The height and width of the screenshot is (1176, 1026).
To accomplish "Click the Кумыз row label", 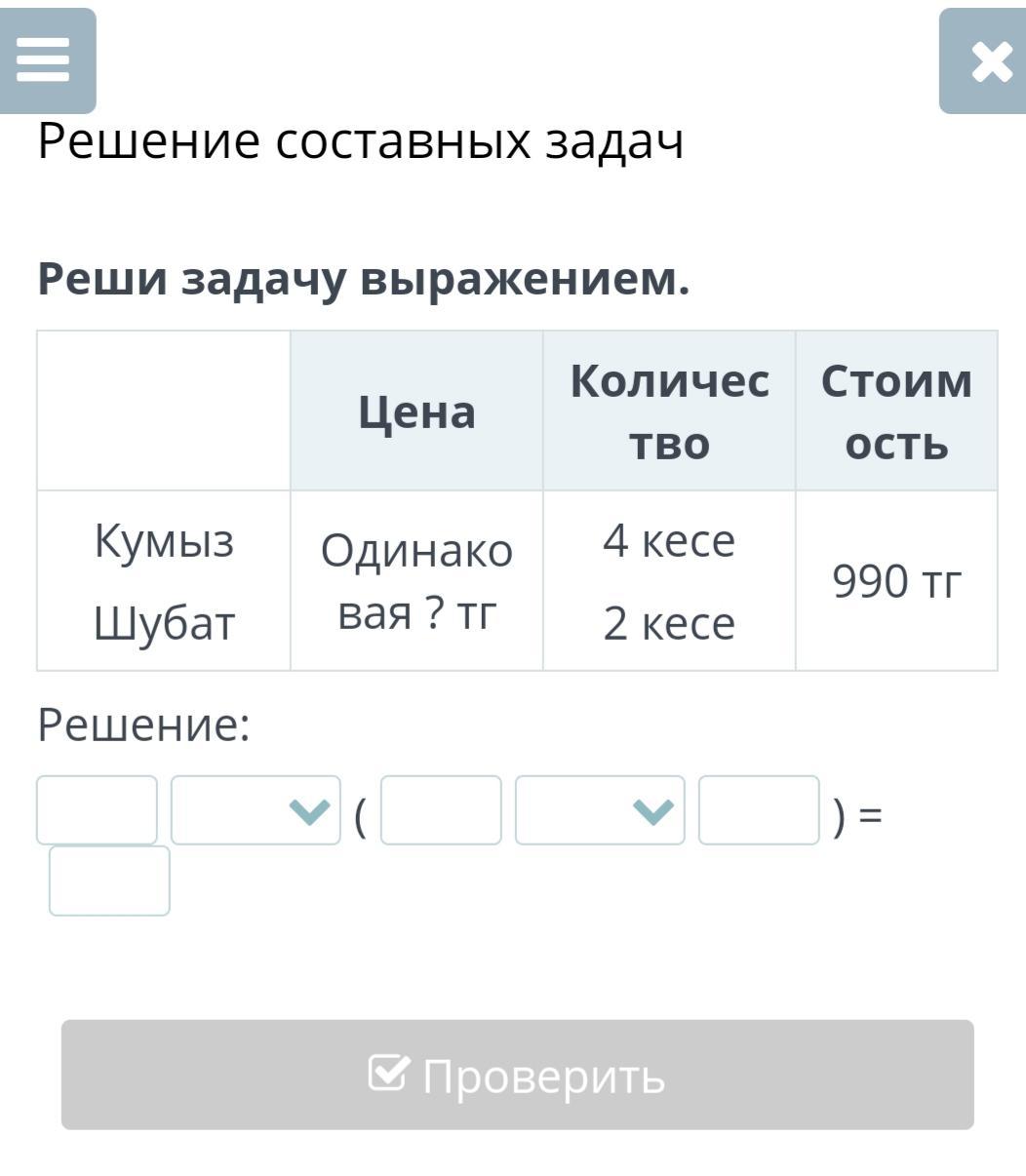I will (x=164, y=539).
